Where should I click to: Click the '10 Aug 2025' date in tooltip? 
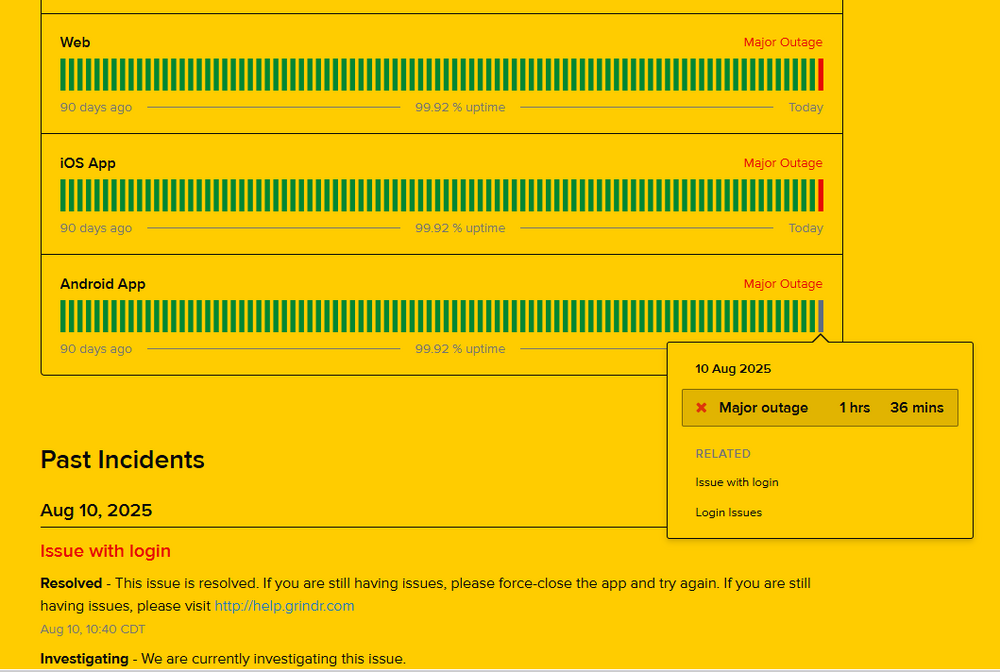(733, 369)
